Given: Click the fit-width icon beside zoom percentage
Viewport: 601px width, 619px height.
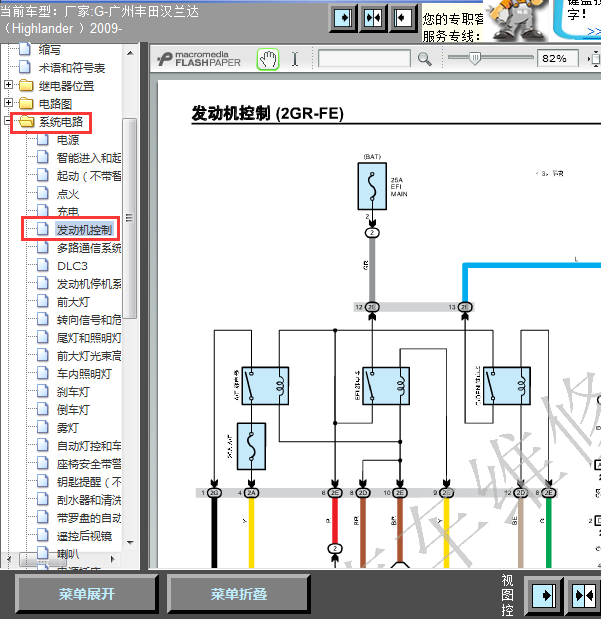Looking at the screenshot, I should tap(594, 59).
